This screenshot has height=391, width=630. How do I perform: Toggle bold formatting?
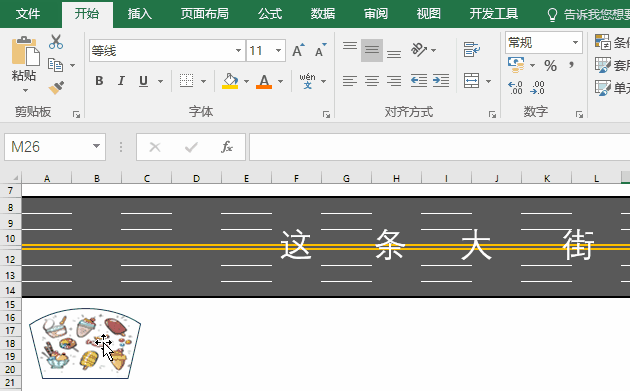coord(99,81)
